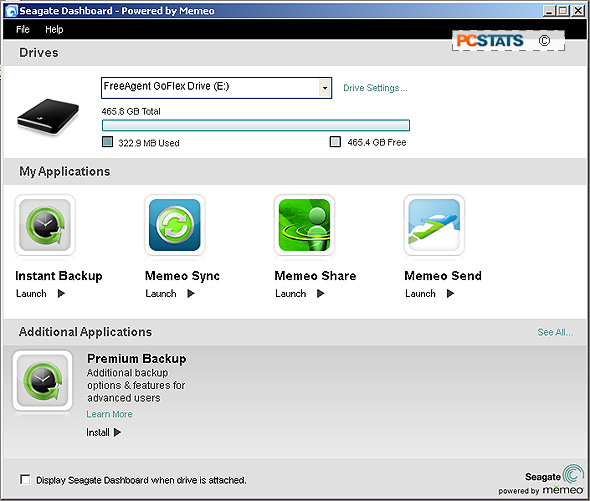
Task: Launch Memeo Send via its Launch text
Action: pos(420,294)
